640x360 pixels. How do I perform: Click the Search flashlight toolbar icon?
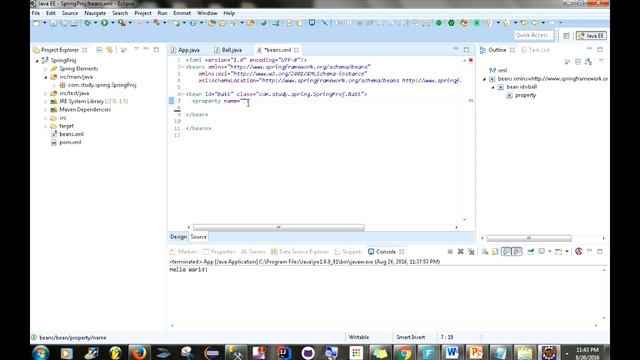pos(233,23)
